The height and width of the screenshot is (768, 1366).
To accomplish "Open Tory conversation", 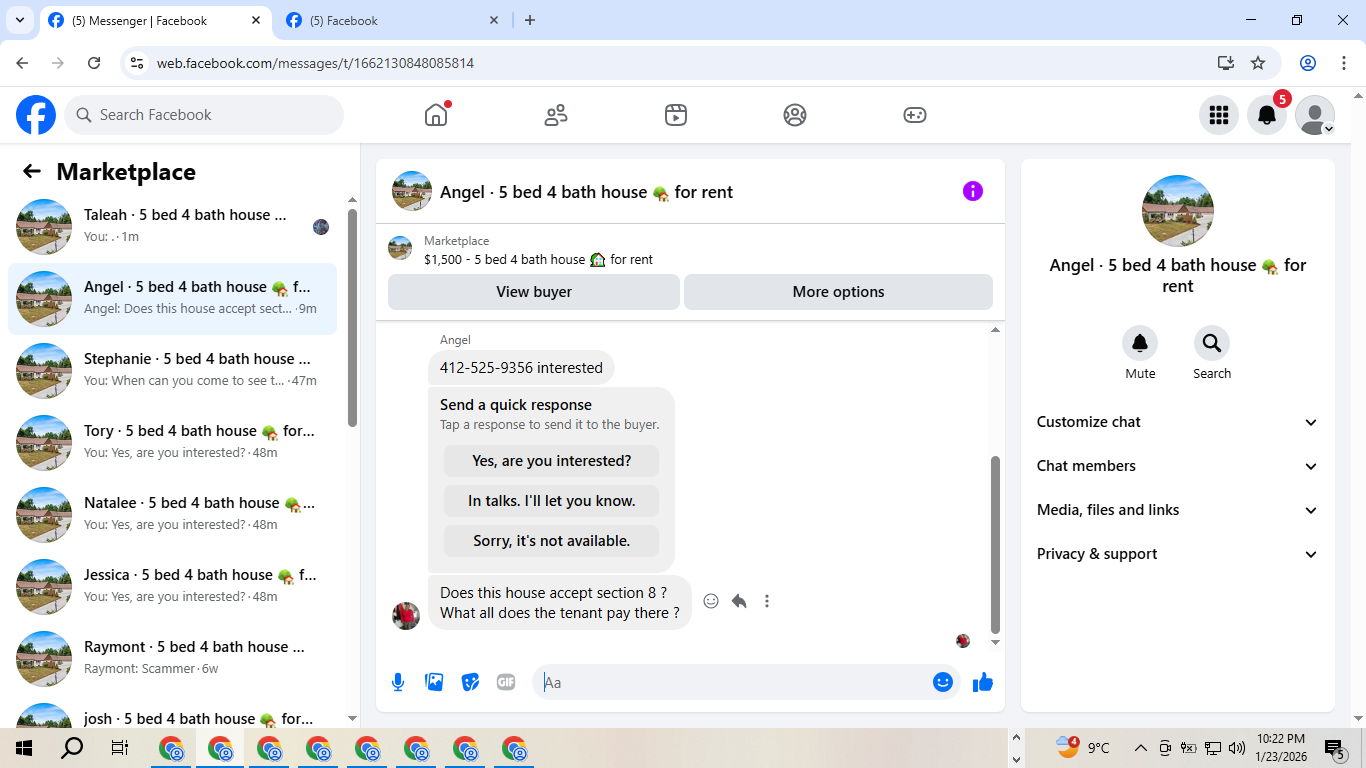I will tap(172, 442).
